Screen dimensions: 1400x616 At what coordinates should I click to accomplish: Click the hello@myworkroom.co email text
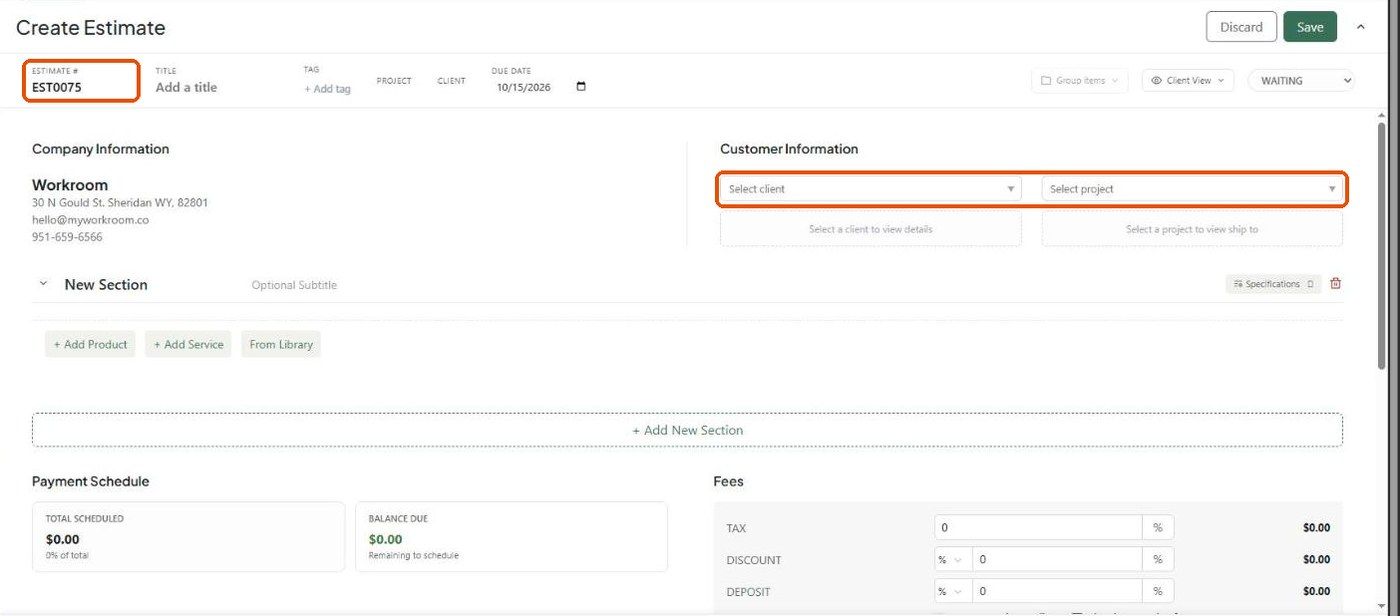tap(90, 220)
